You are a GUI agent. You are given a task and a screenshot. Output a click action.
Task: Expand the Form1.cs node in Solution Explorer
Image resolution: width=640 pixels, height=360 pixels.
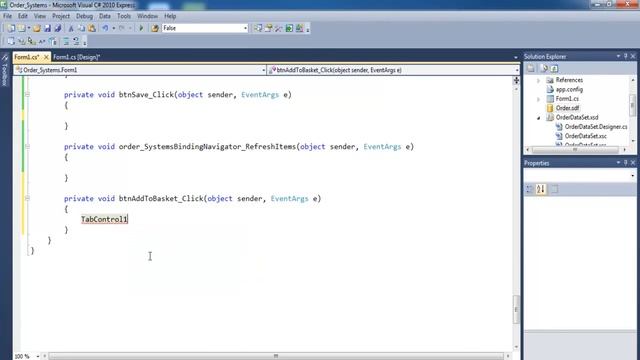click(538, 99)
